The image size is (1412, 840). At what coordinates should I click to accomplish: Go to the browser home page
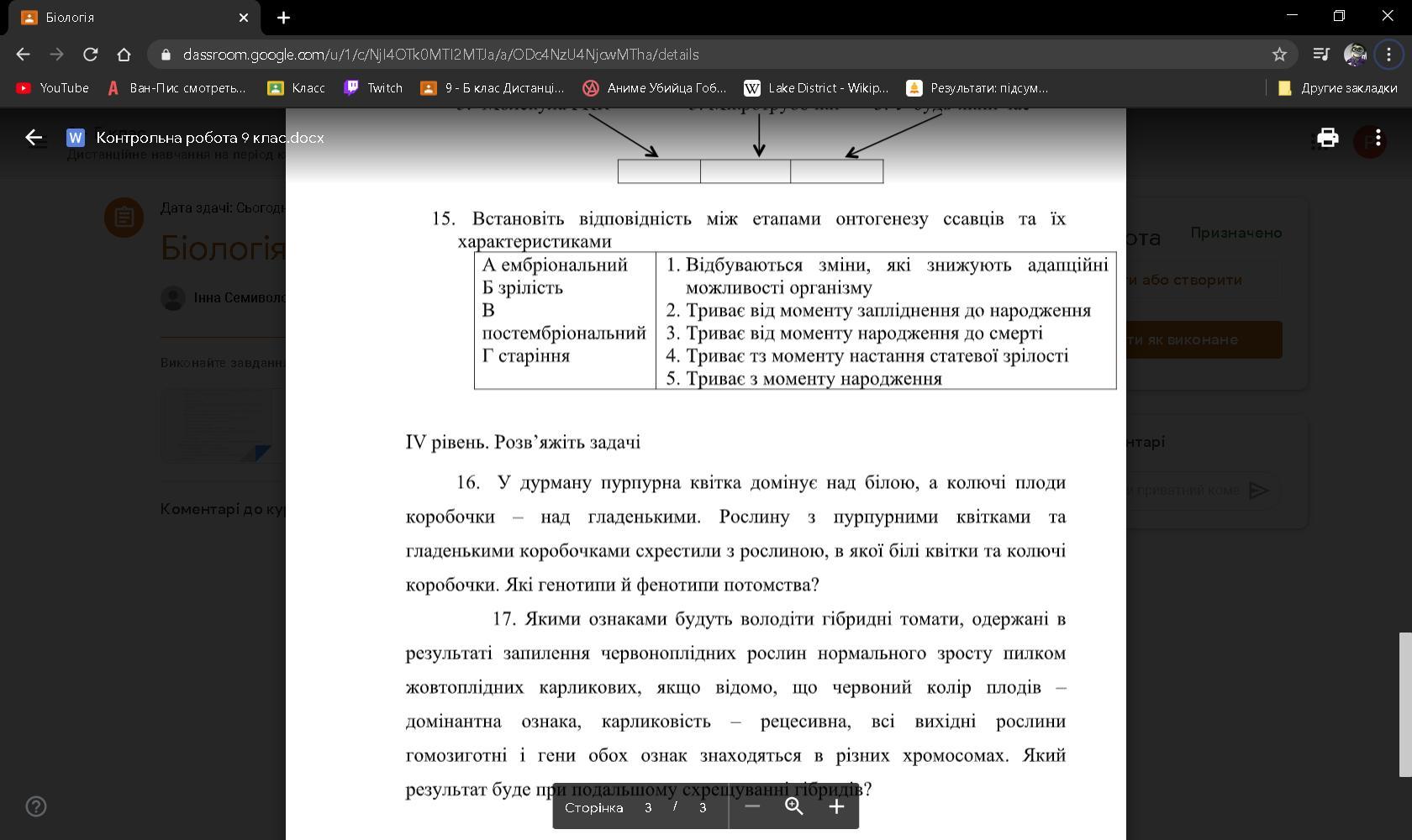click(124, 55)
